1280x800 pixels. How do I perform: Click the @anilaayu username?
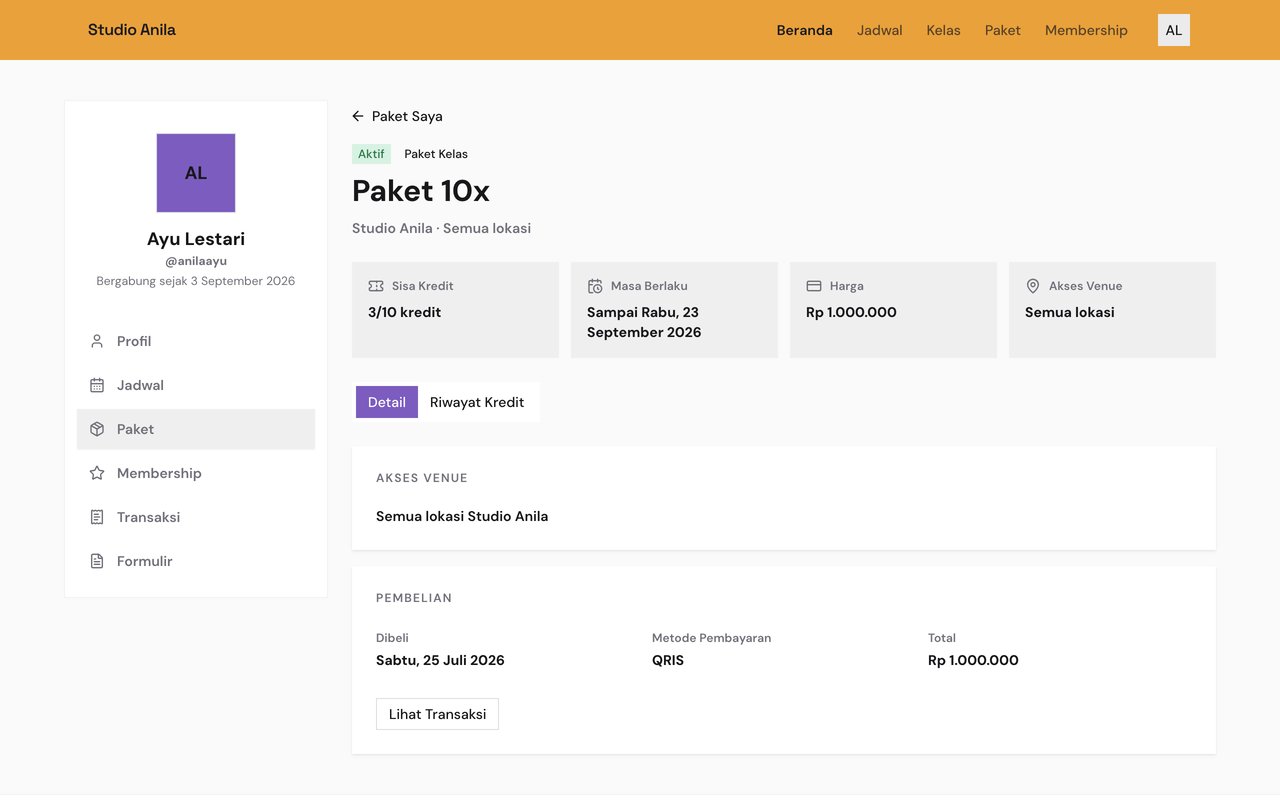pos(196,261)
